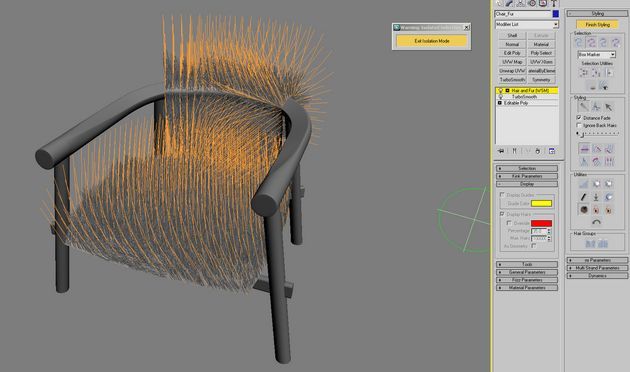630x372 pixels.
Task: Choose the Puff Roots brush mode icon
Action: [609, 149]
